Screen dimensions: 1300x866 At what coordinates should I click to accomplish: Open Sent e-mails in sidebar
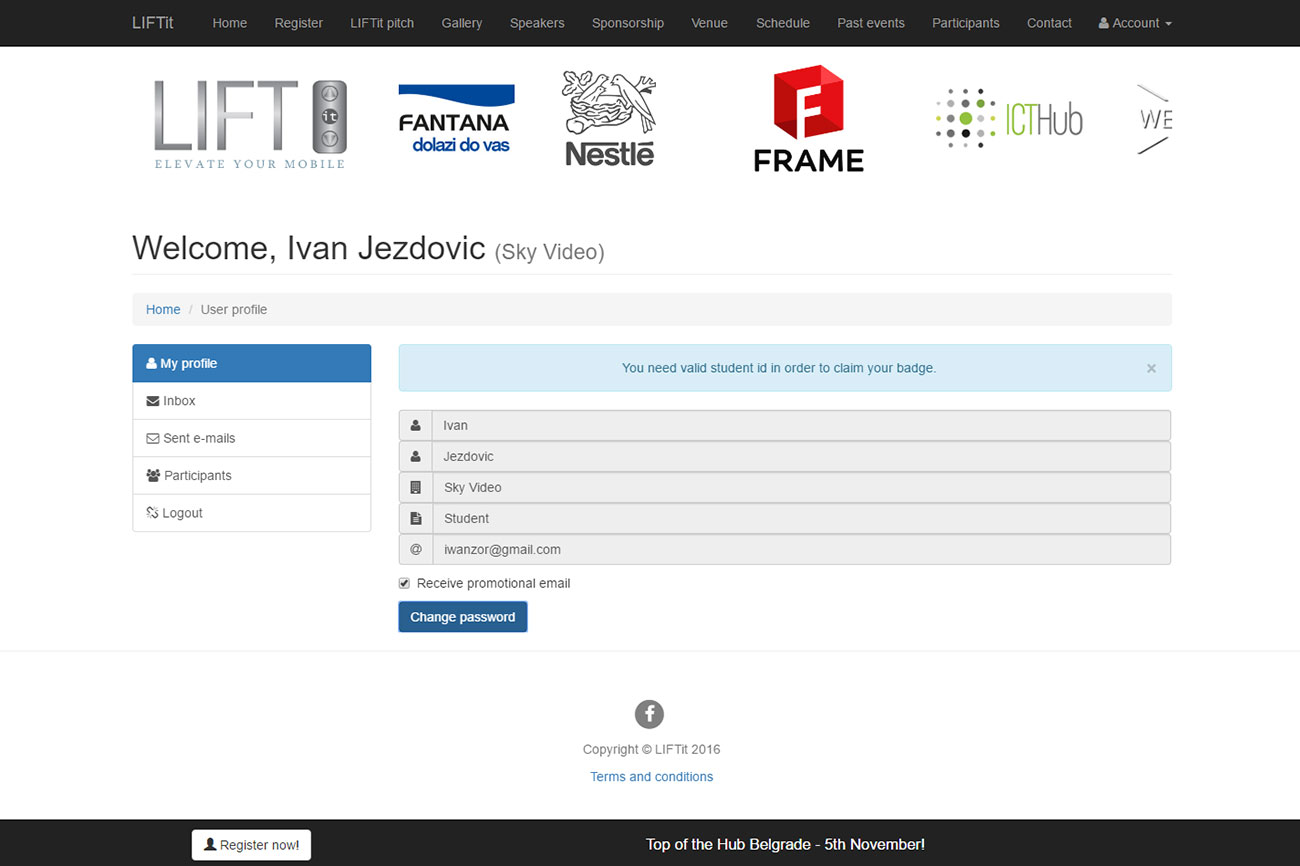(252, 438)
